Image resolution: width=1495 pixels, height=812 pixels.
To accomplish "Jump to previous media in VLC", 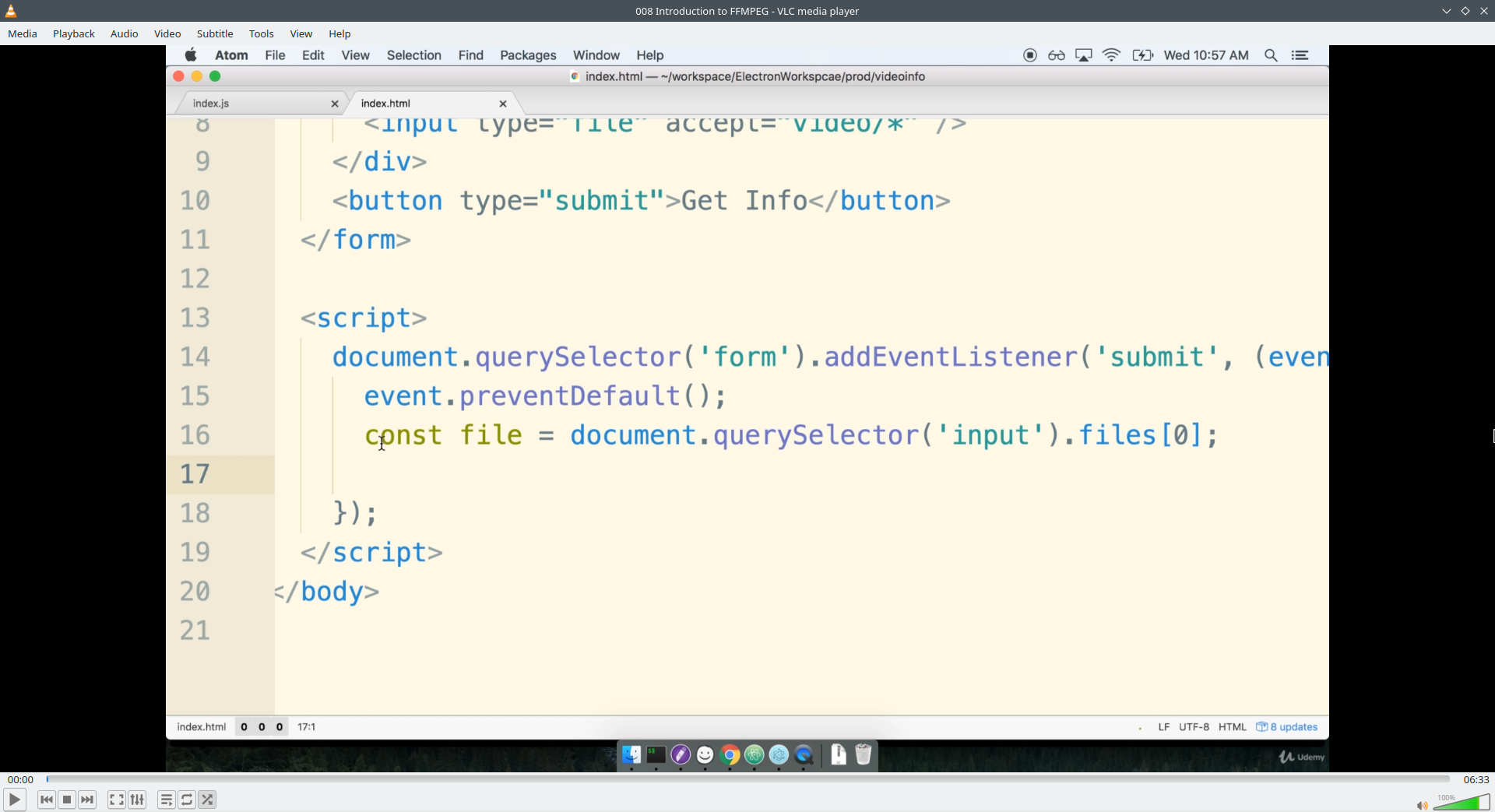I will pyautogui.click(x=47, y=800).
